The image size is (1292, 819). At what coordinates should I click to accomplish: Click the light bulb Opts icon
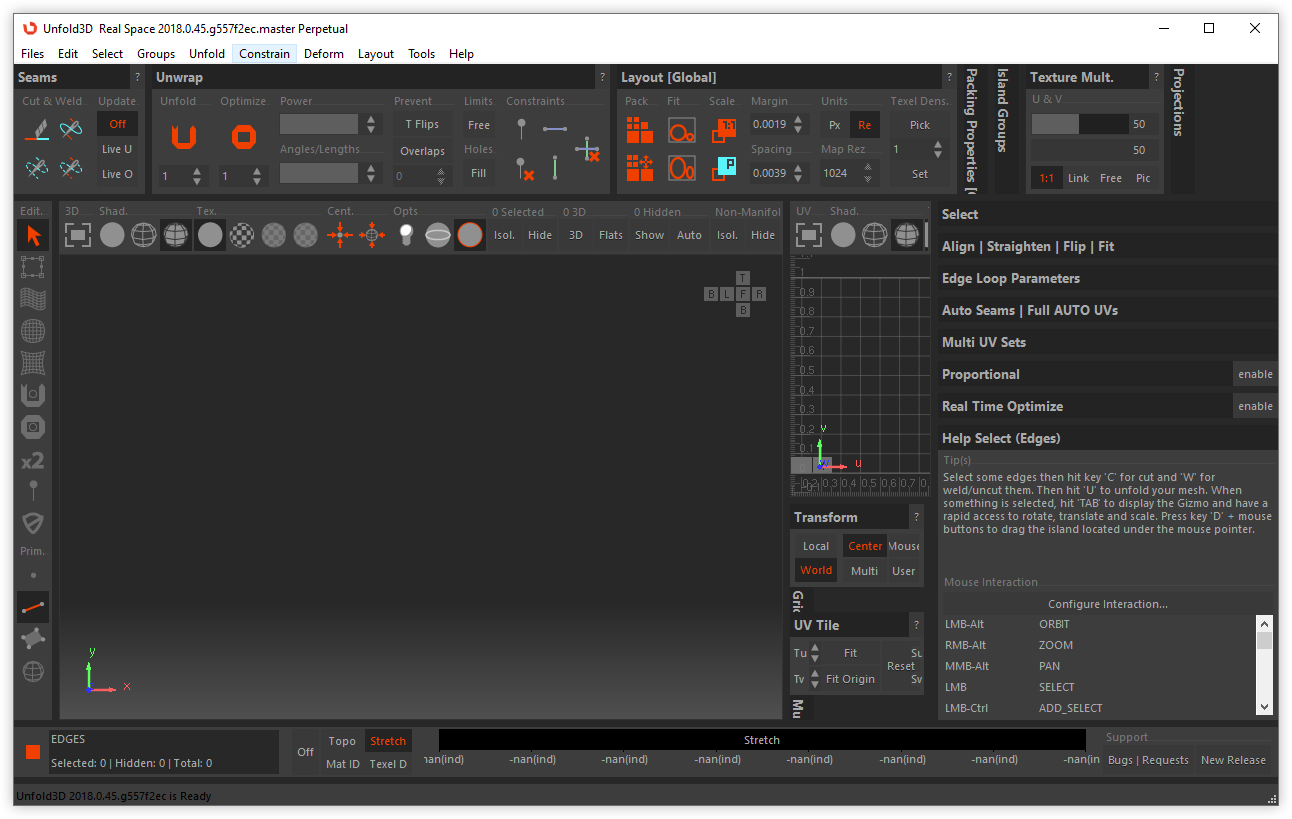pyautogui.click(x=406, y=235)
